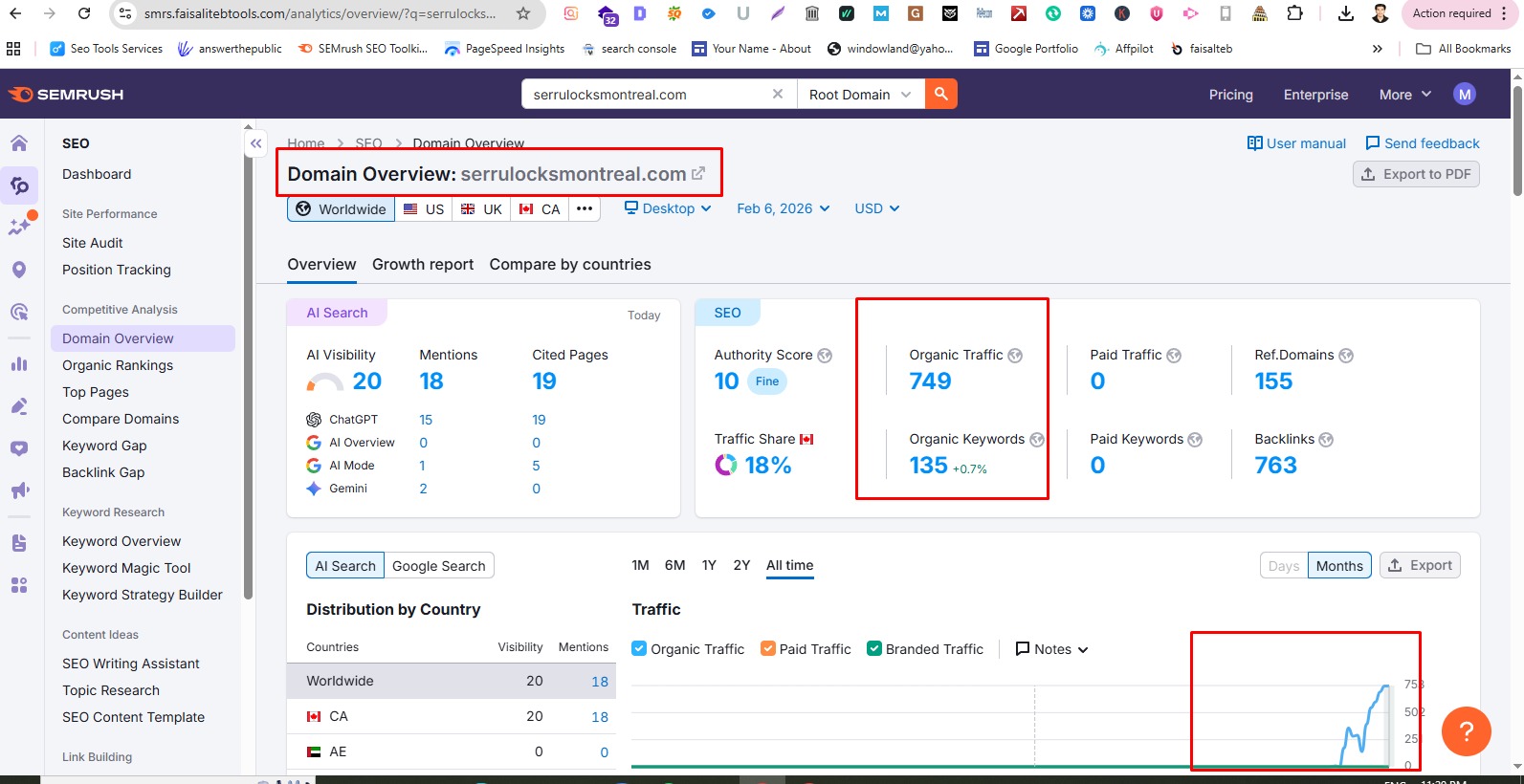
Task: Clear the domain search field with X
Action: [778, 94]
